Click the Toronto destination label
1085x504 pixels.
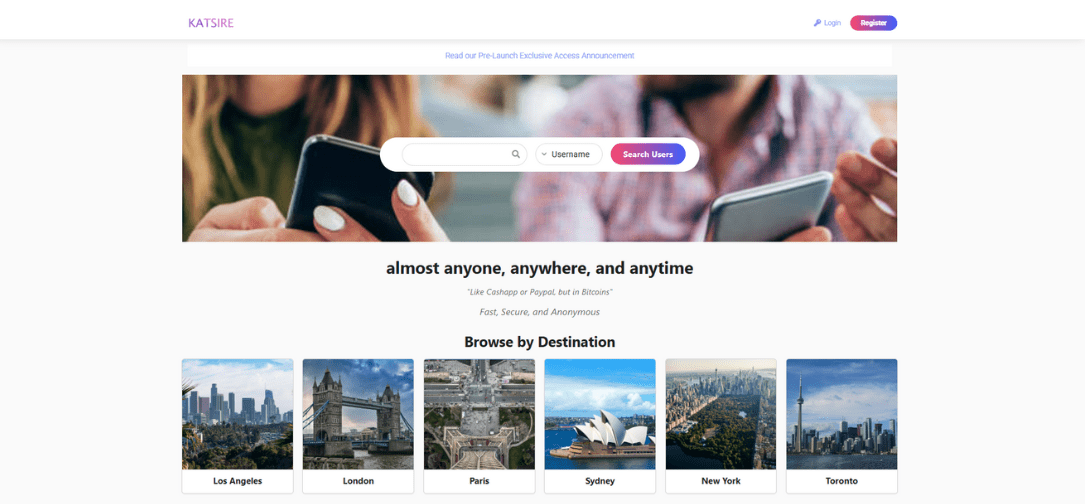841,481
